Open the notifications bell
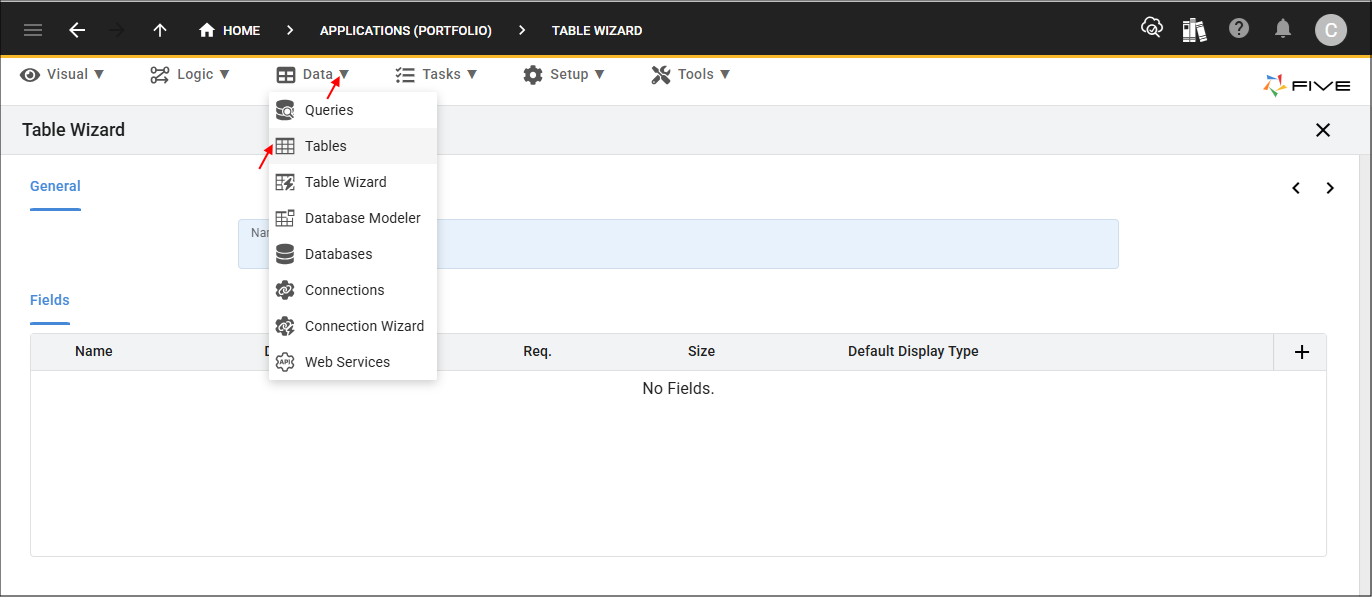Viewport: 1372px width, 597px height. tap(1283, 29)
